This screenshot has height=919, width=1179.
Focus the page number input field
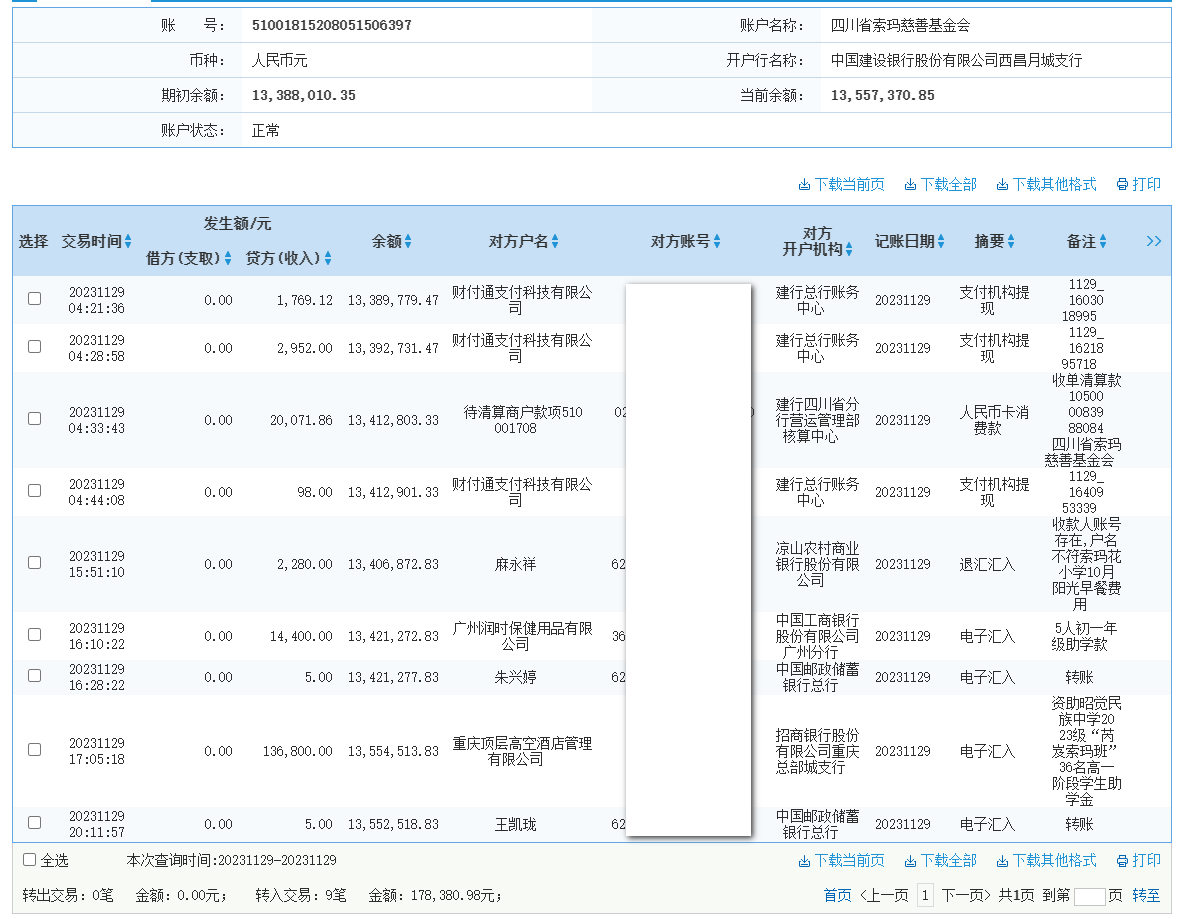tap(1090, 896)
